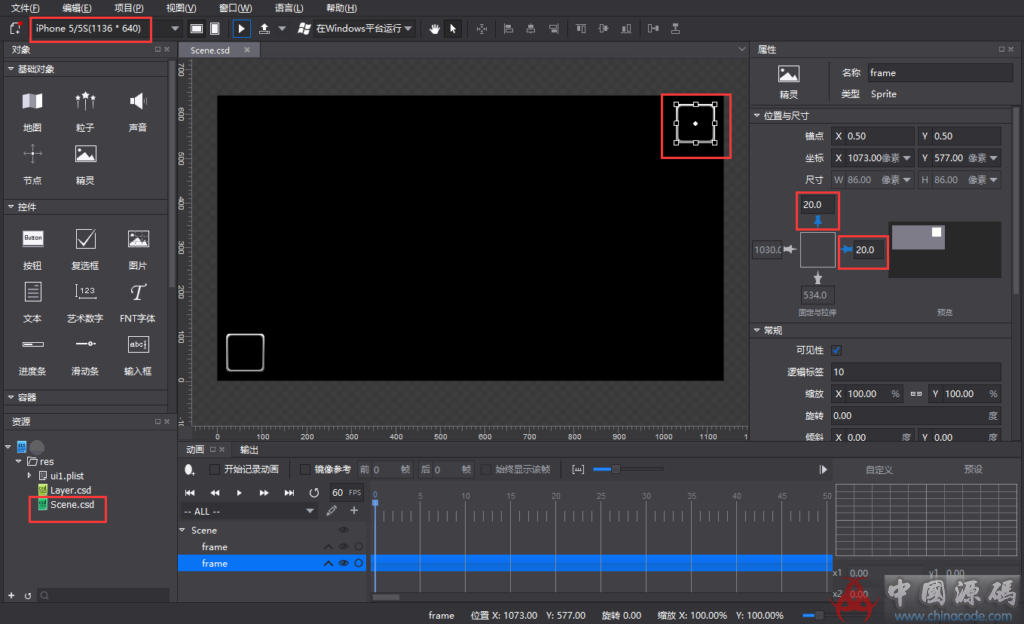Click the 自定义 button in curve panel

tap(879, 469)
